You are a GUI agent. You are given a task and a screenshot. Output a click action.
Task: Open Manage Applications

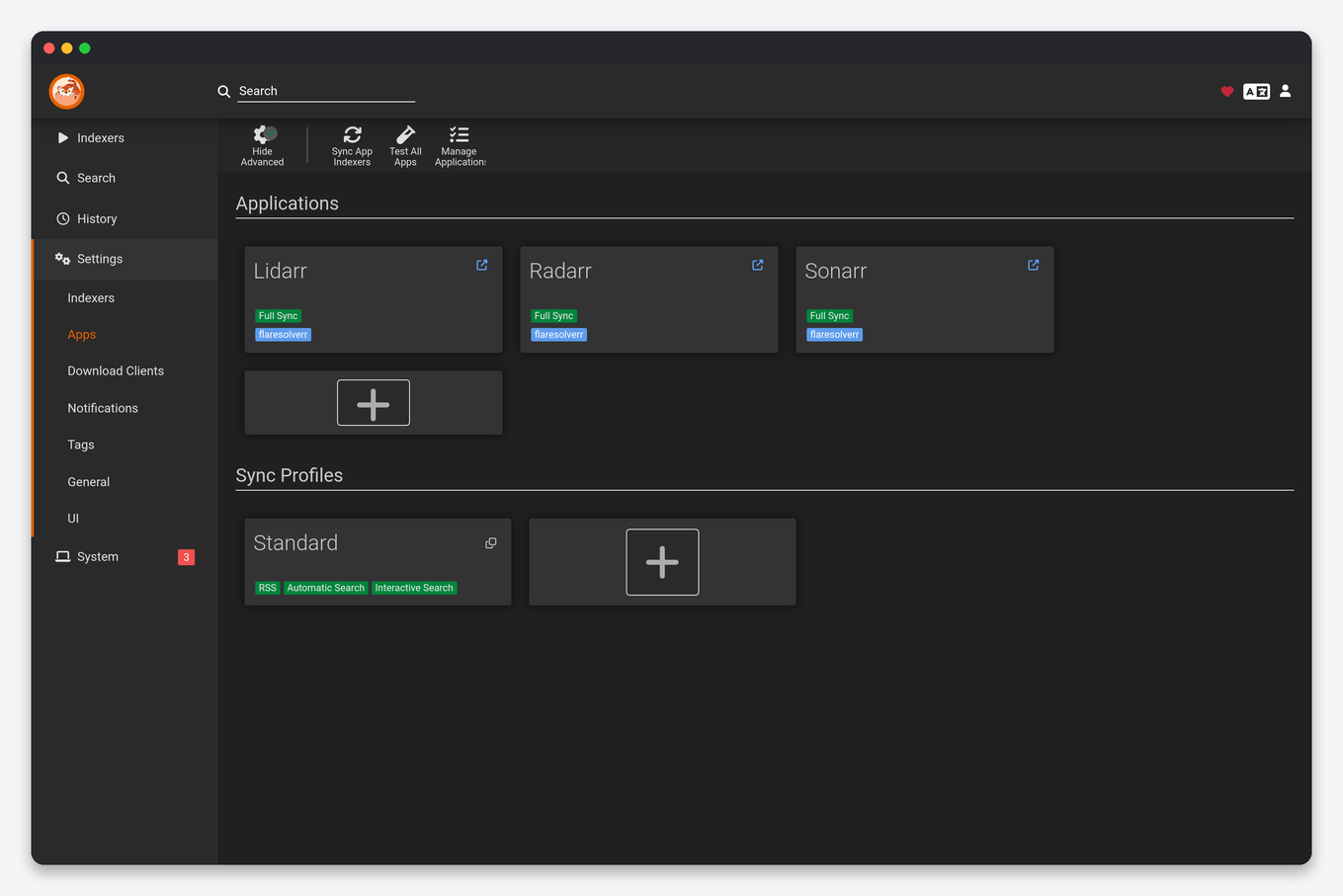click(460, 146)
